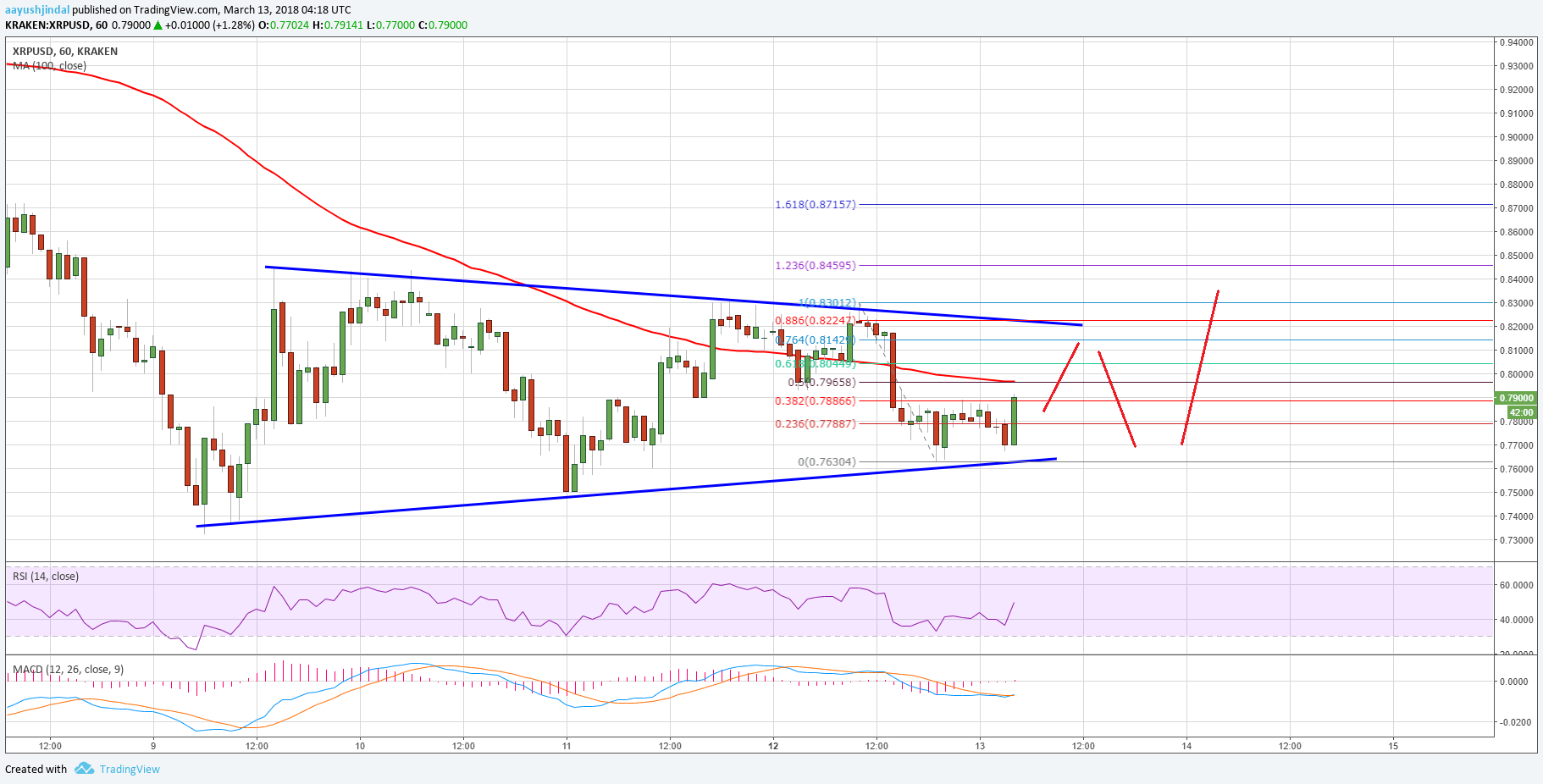Click the green up-triangle change indicator
The height and width of the screenshot is (784, 1543).
pos(158,25)
